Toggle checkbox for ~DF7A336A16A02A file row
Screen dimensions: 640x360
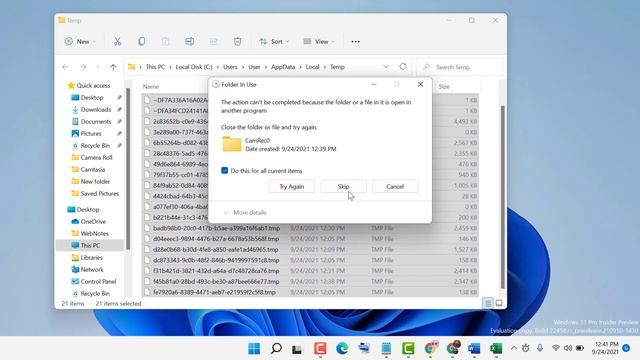[x=147, y=100]
